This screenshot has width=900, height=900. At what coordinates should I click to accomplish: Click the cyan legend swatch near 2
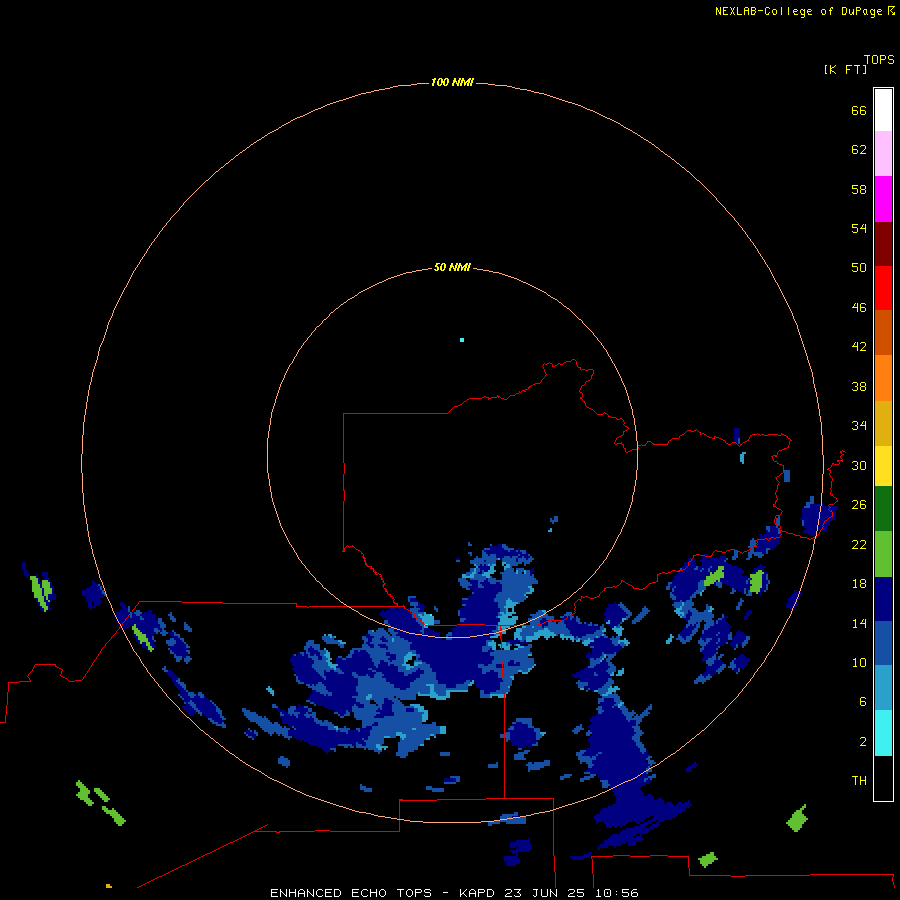pyautogui.click(x=883, y=733)
